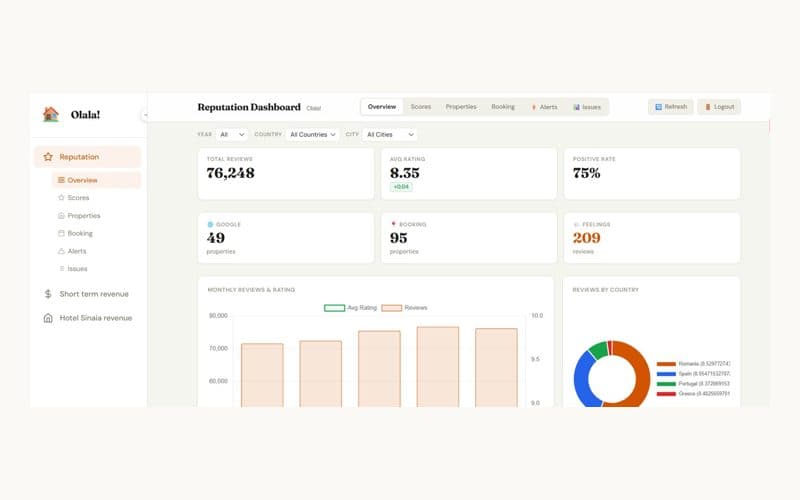The image size is (800, 500).
Task: Click the Positive Rate 75% value
Action: 587,173
